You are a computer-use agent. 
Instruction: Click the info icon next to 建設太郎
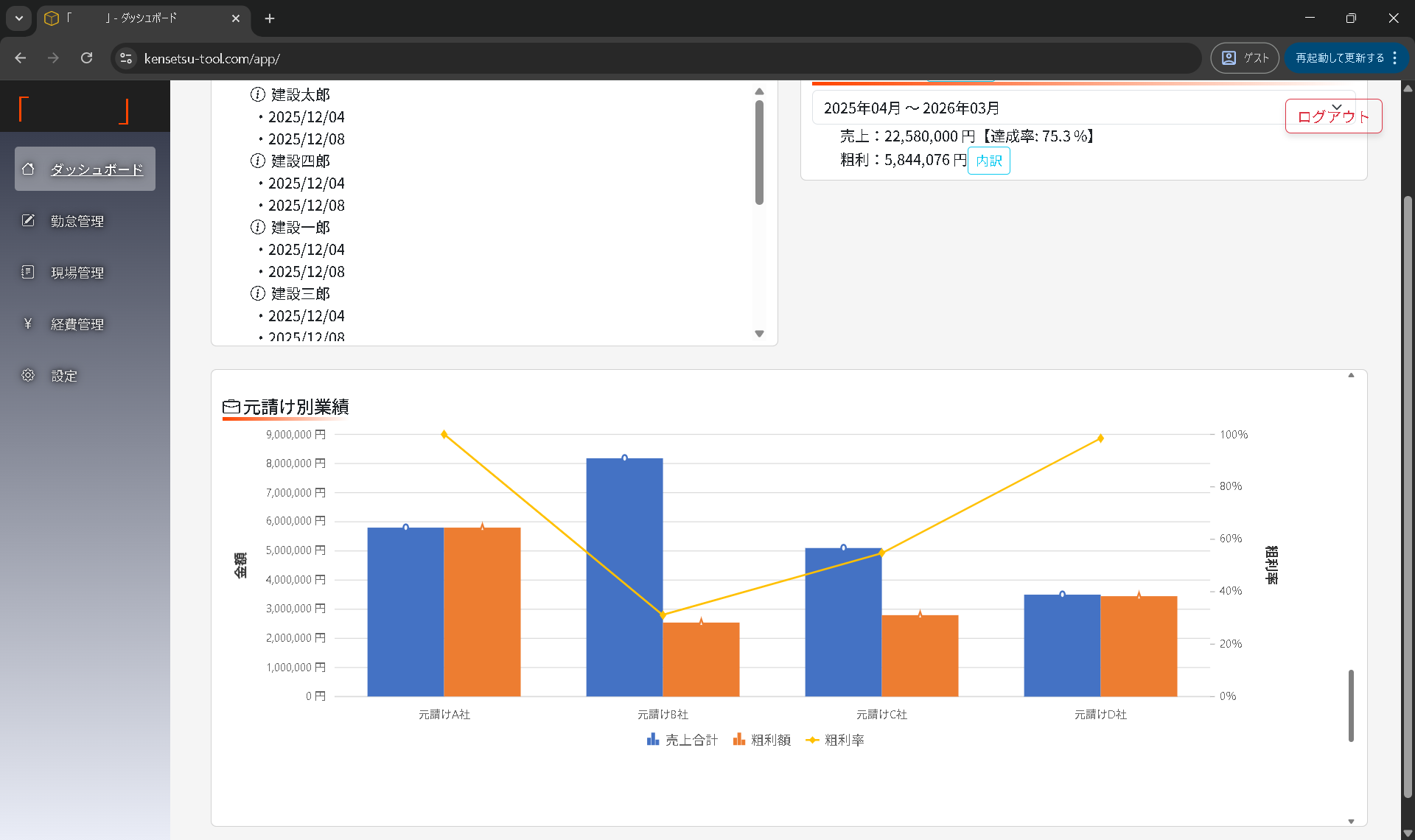[256, 94]
